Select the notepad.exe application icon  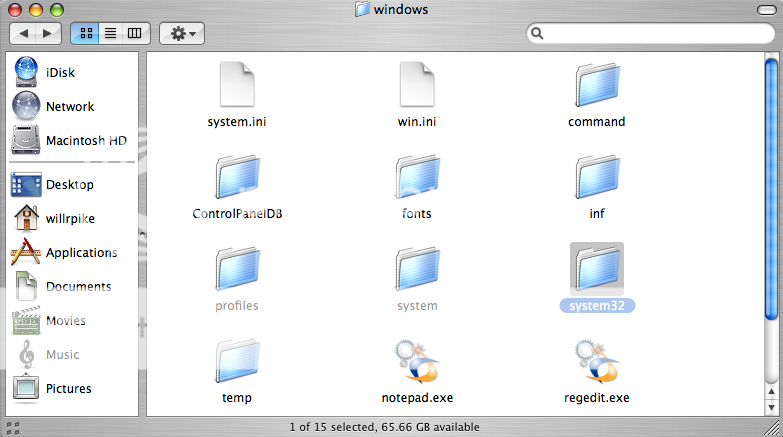417,361
